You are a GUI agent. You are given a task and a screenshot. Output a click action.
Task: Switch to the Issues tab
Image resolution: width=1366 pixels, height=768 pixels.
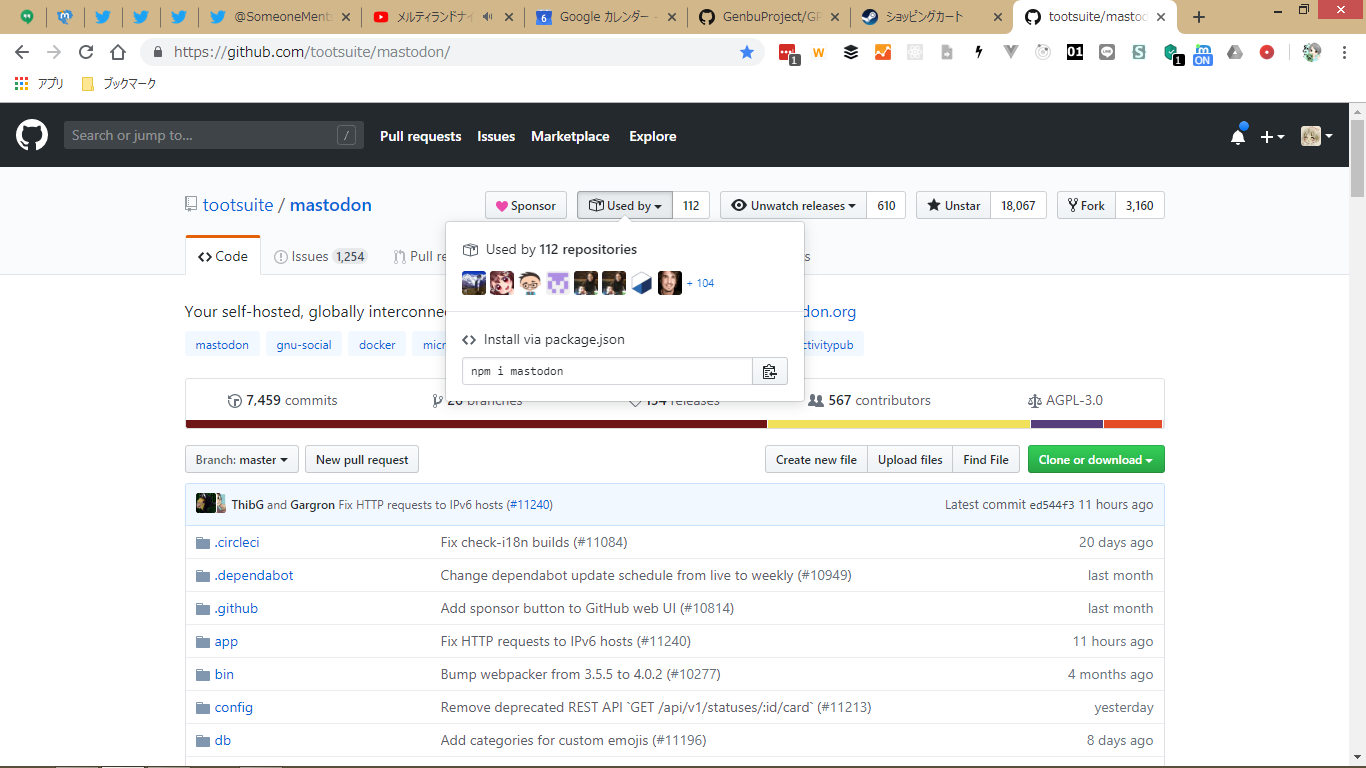pos(319,256)
